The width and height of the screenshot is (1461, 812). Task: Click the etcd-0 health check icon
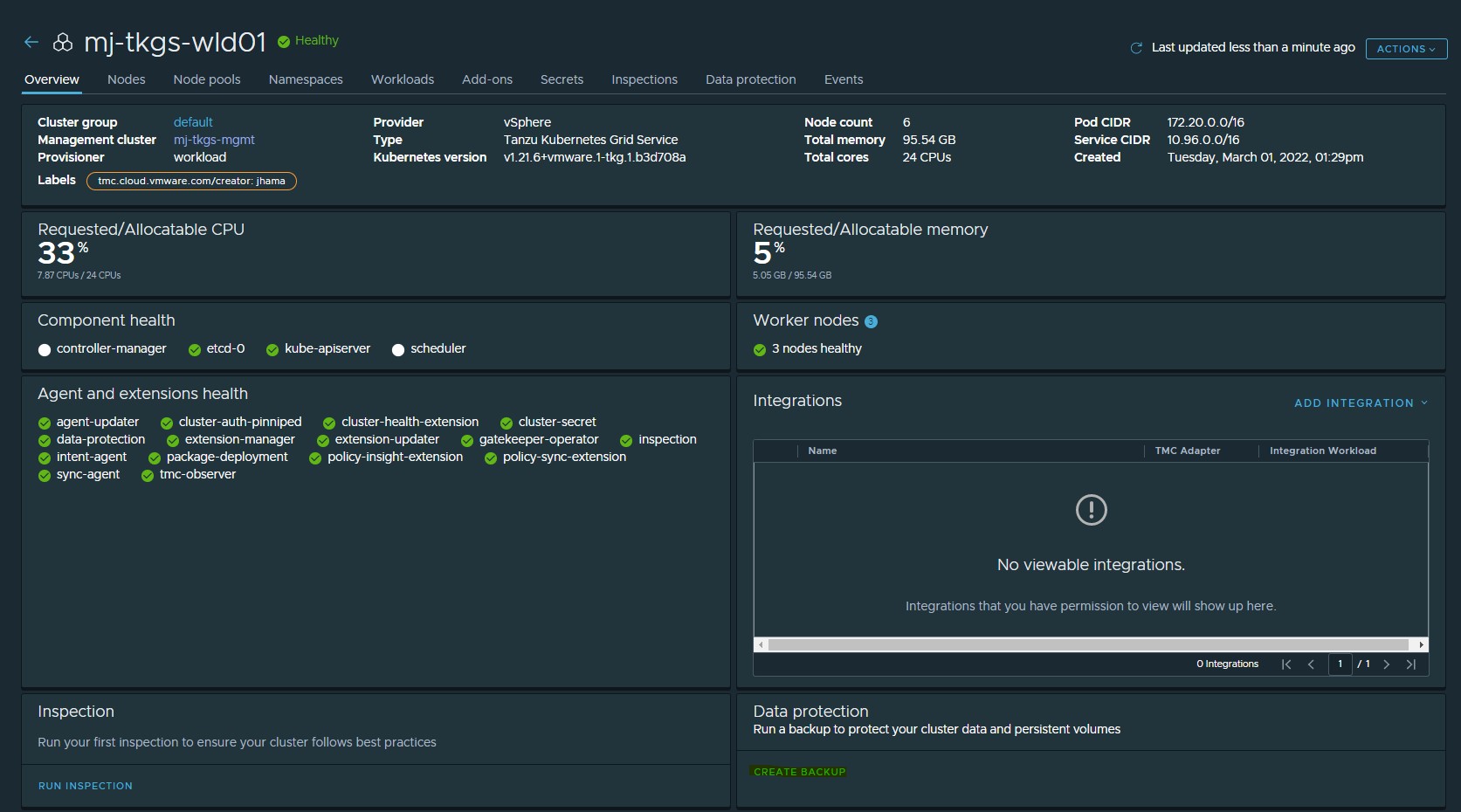(195, 350)
